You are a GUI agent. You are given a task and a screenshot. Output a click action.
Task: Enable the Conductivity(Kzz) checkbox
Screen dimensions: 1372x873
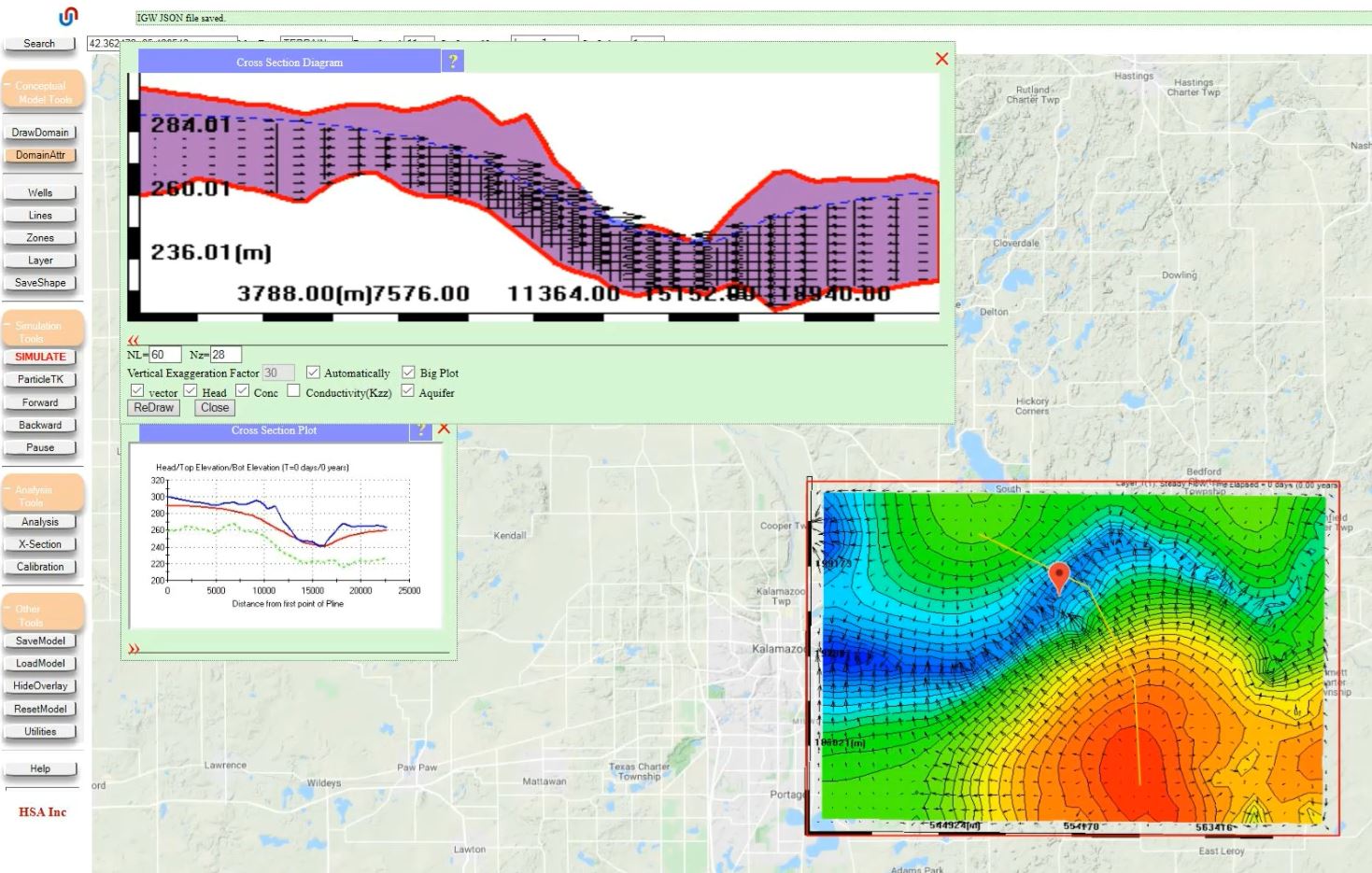click(293, 391)
